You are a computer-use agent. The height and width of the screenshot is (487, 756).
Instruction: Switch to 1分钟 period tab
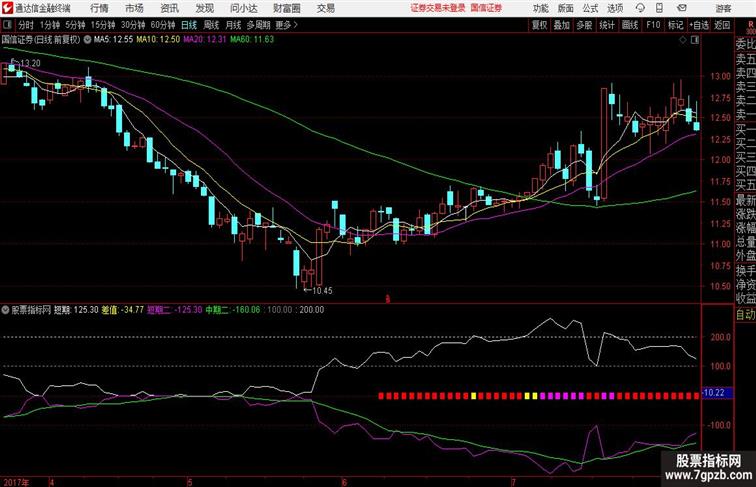(49, 25)
